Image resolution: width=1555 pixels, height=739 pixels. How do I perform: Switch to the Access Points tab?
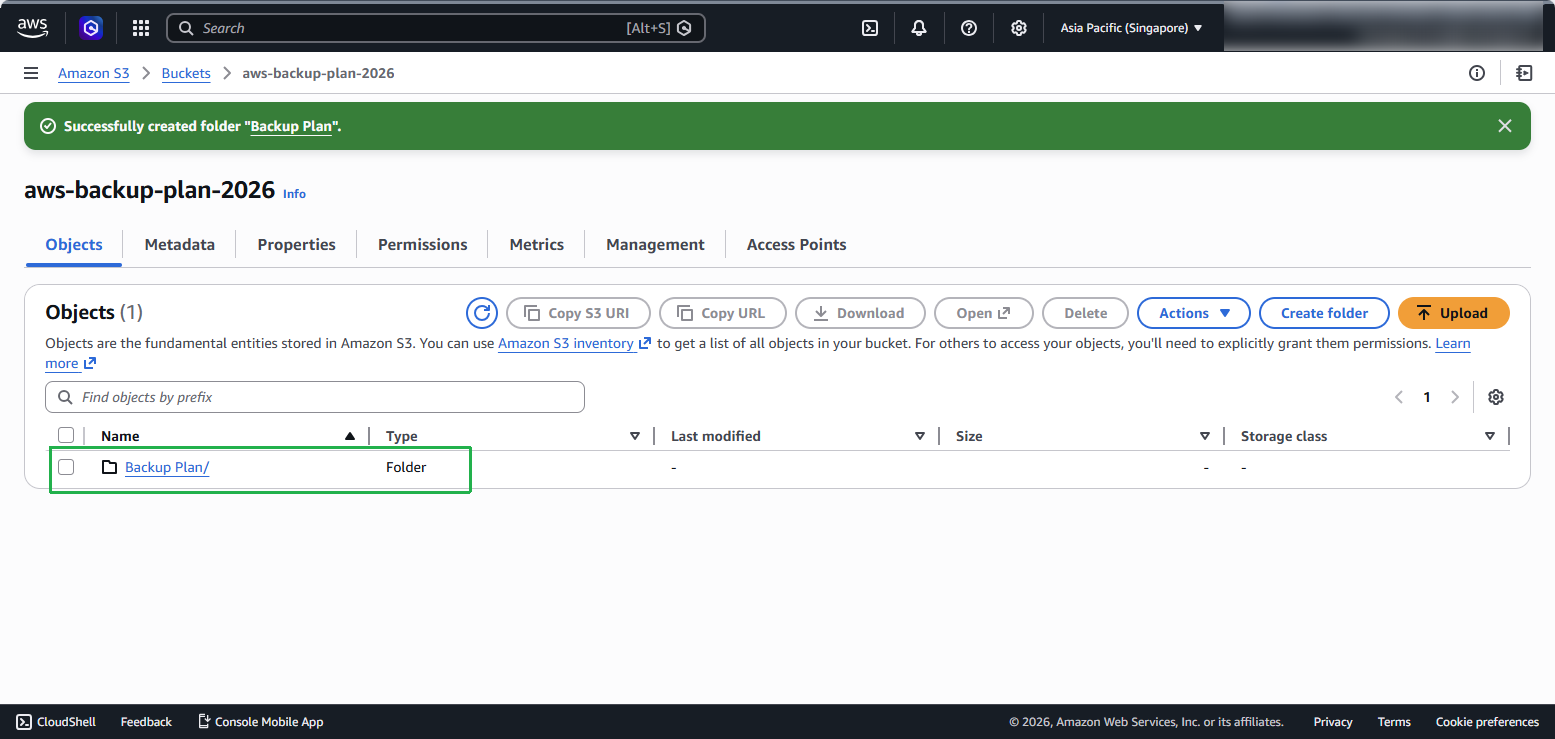pyautogui.click(x=797, y=244)
